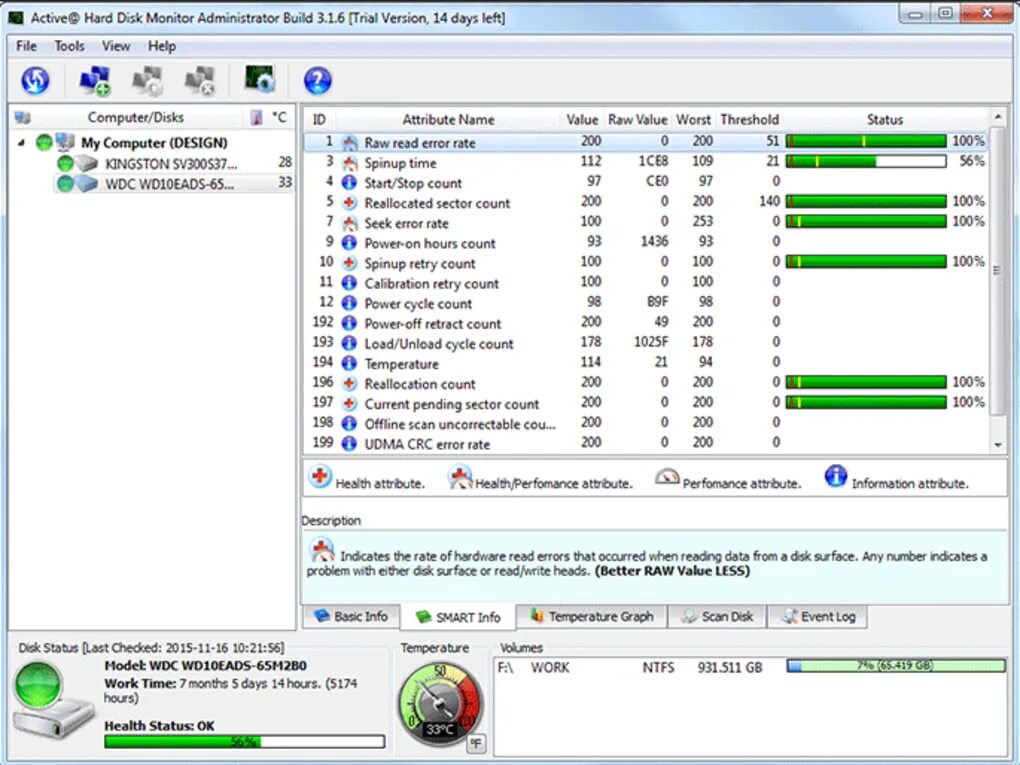The width and height of the screenshot is (1020, 765).
Task: Click icon beside Raw read error rate
Action: [350, 142]
